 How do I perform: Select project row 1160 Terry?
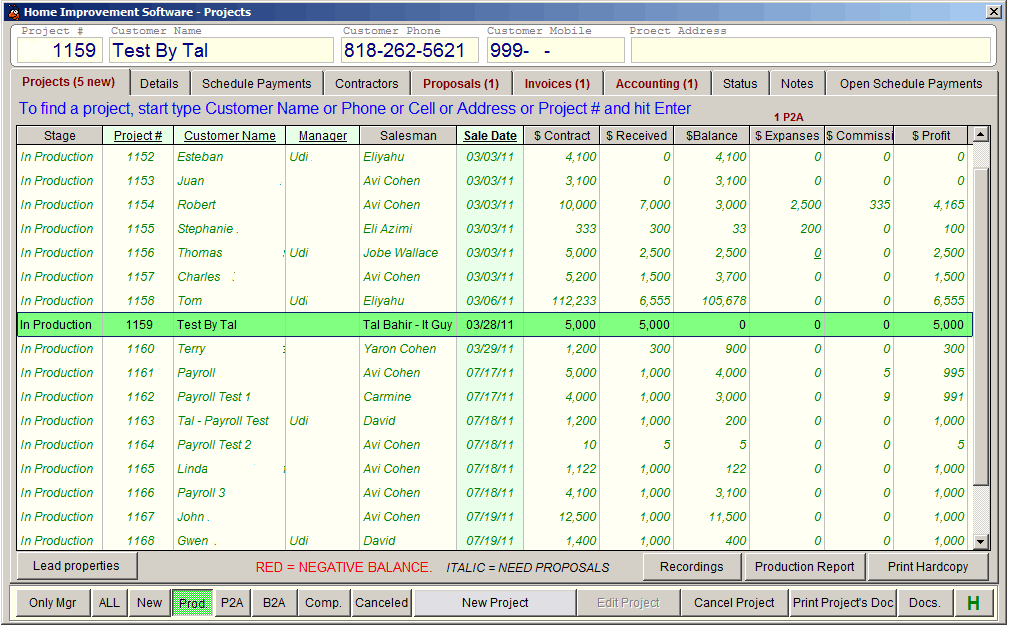(x=494, y=349)
